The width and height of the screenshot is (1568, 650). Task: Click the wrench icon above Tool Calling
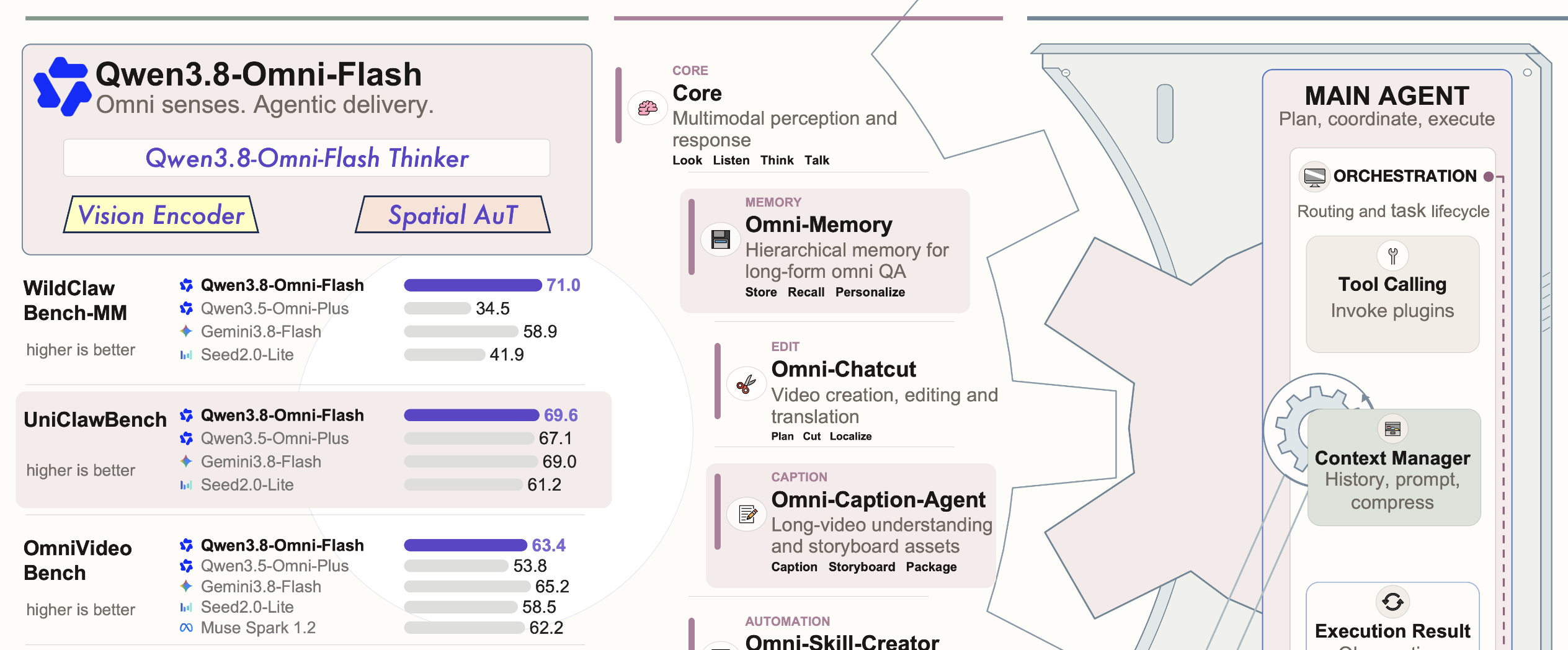1392,256
